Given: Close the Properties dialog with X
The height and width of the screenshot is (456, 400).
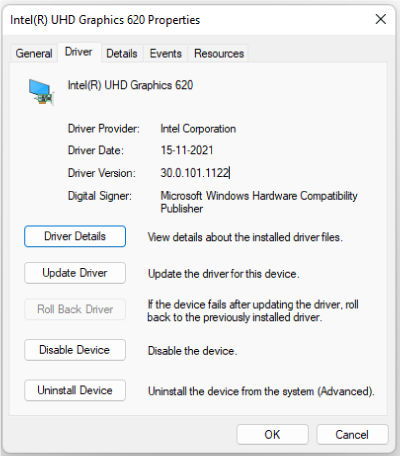Looking at the screenshot, I should coord(380,19).
